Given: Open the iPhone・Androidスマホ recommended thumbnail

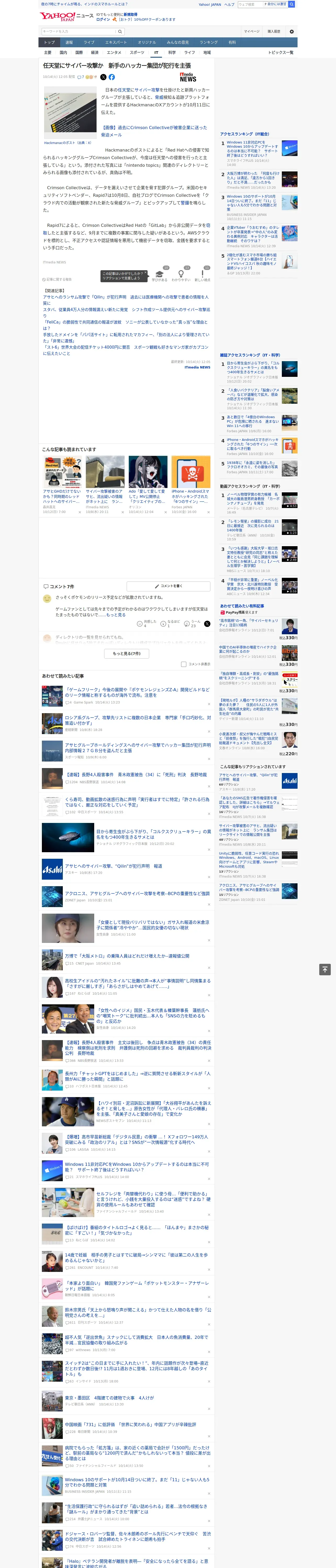Looking at the screenshot, I should [x=191, y=472].
